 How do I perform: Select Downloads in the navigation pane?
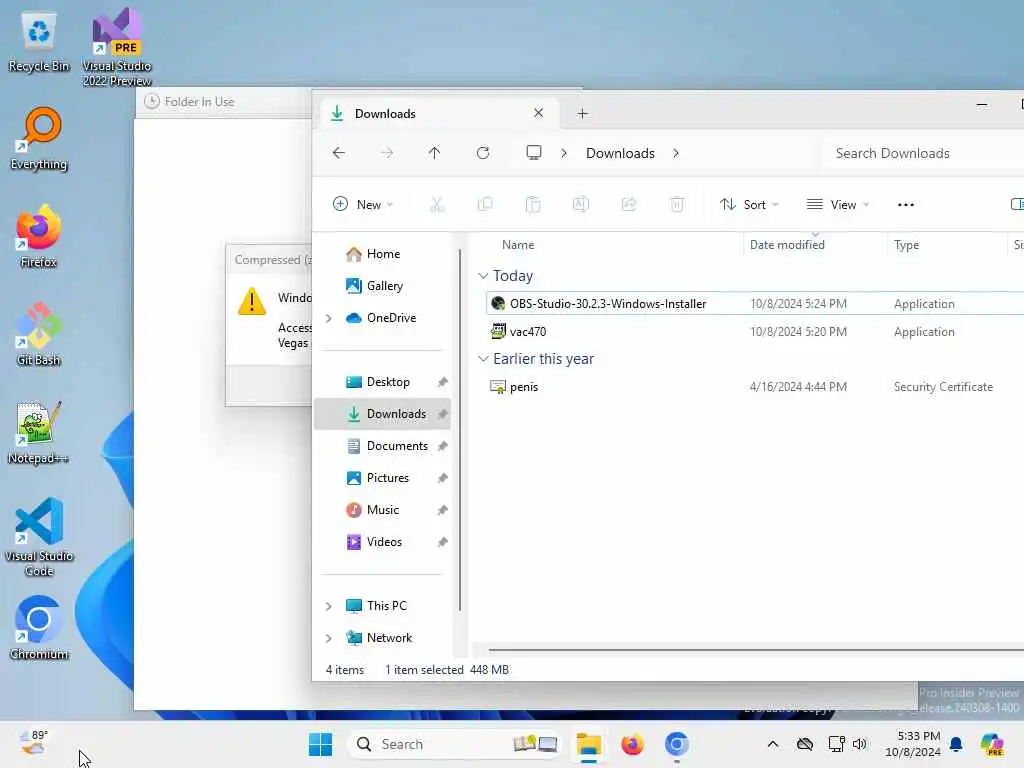tap(383, 414)
